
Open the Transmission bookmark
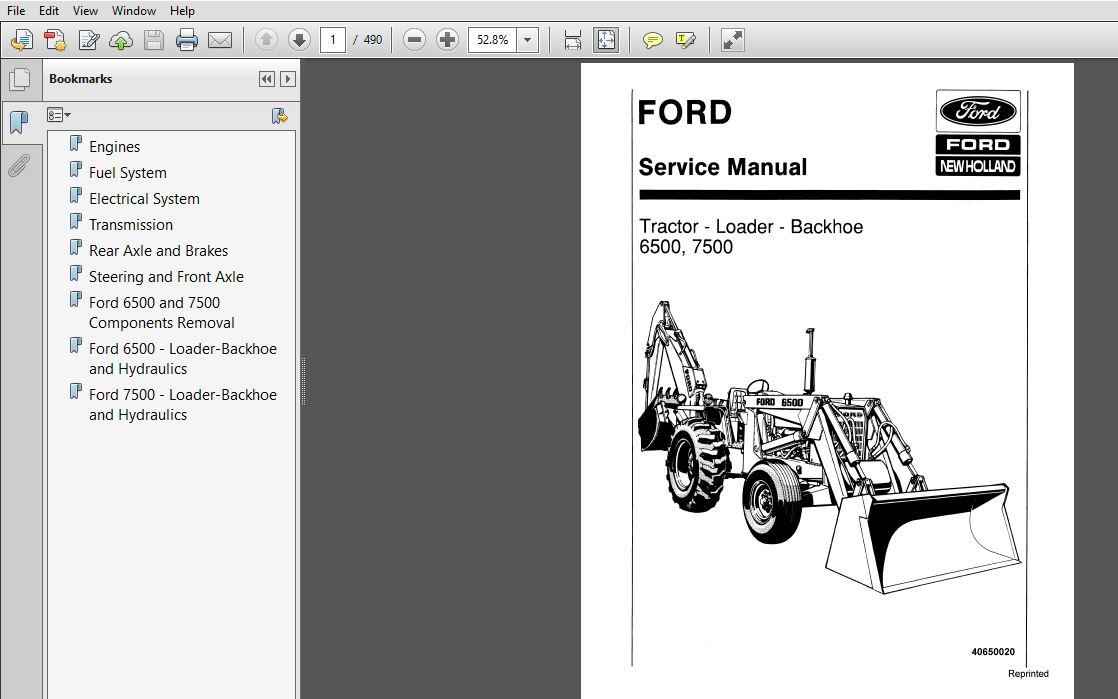pos(130,225)
